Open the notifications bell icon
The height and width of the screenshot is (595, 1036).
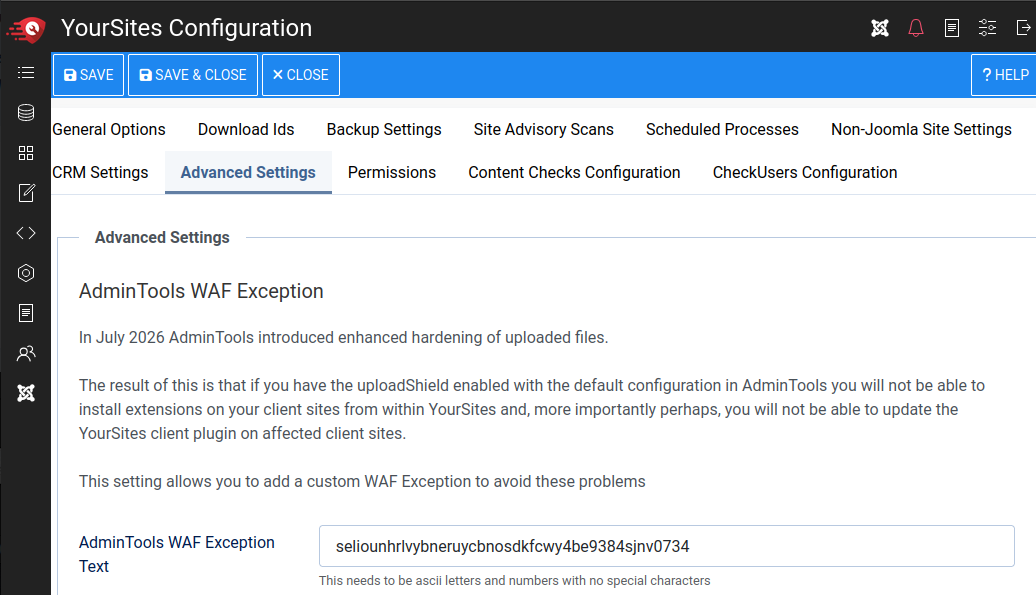point(916,28)
